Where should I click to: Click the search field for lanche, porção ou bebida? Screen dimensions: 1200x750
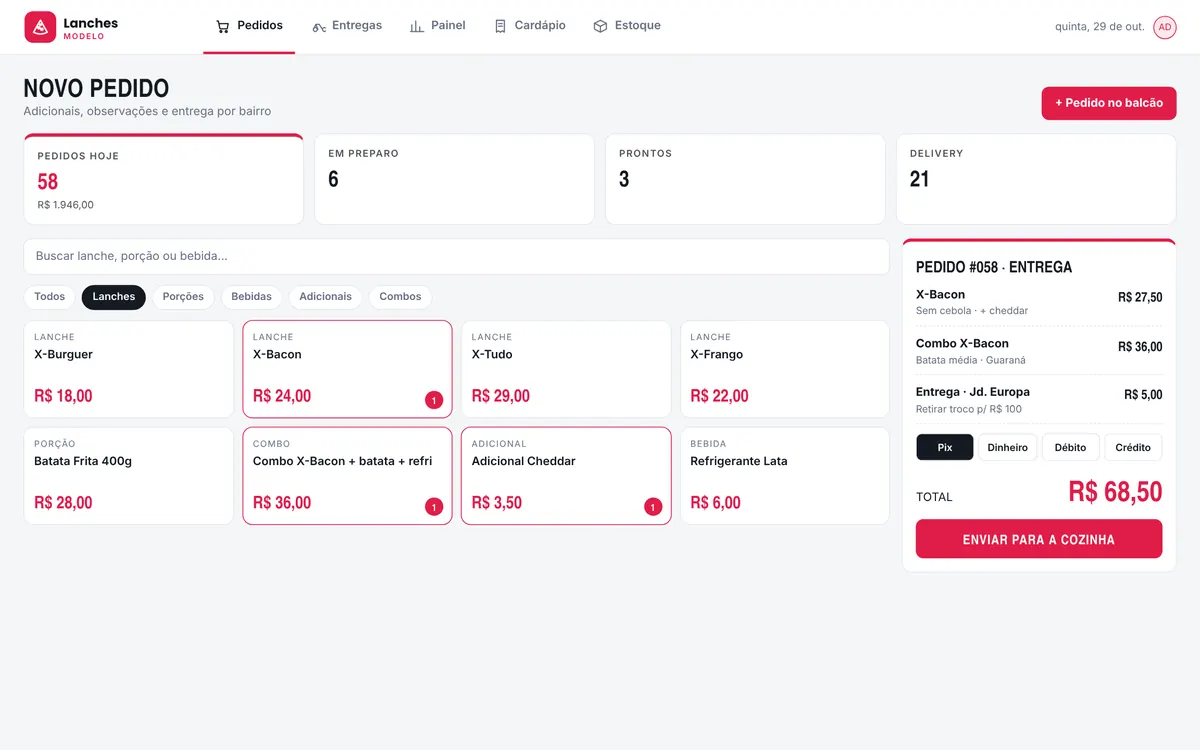point(456,256)
